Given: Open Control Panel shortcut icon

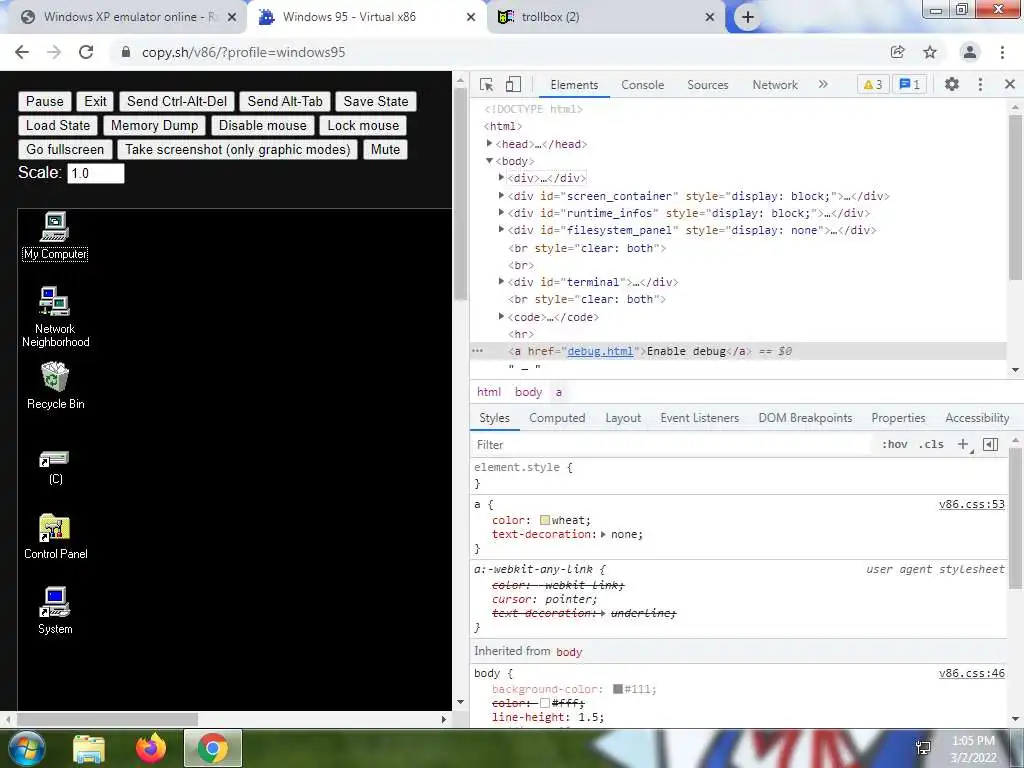Looking at the screenshot, I should pyautogui.click(x=55, y=536).
